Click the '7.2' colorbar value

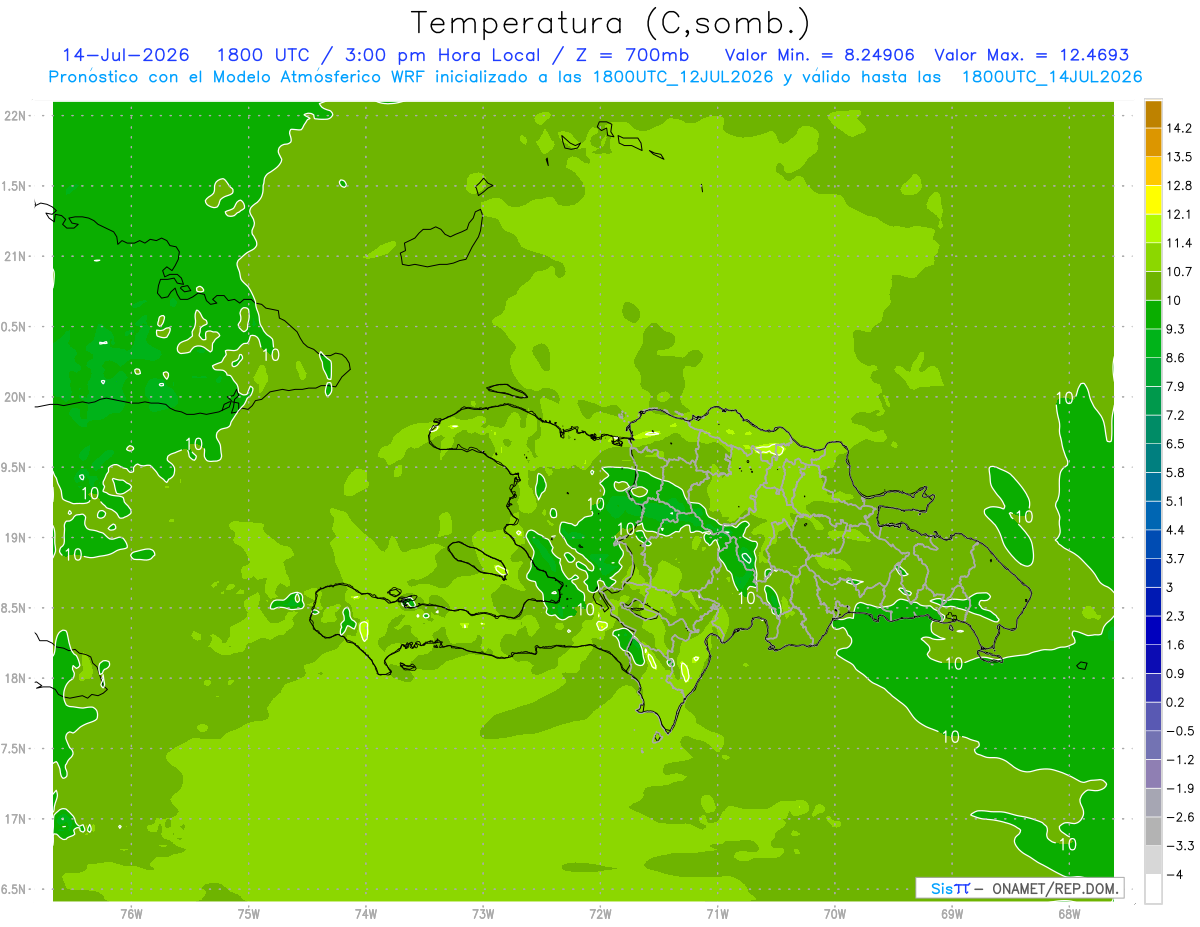pos(1177,415)
